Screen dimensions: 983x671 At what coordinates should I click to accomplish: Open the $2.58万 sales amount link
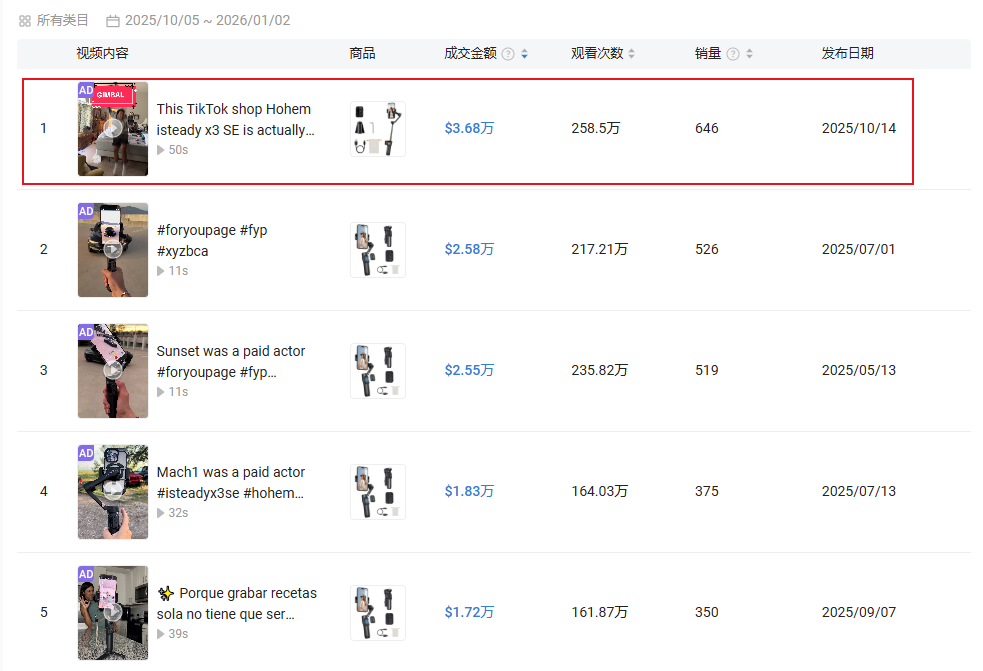click(x=469, y=249)
